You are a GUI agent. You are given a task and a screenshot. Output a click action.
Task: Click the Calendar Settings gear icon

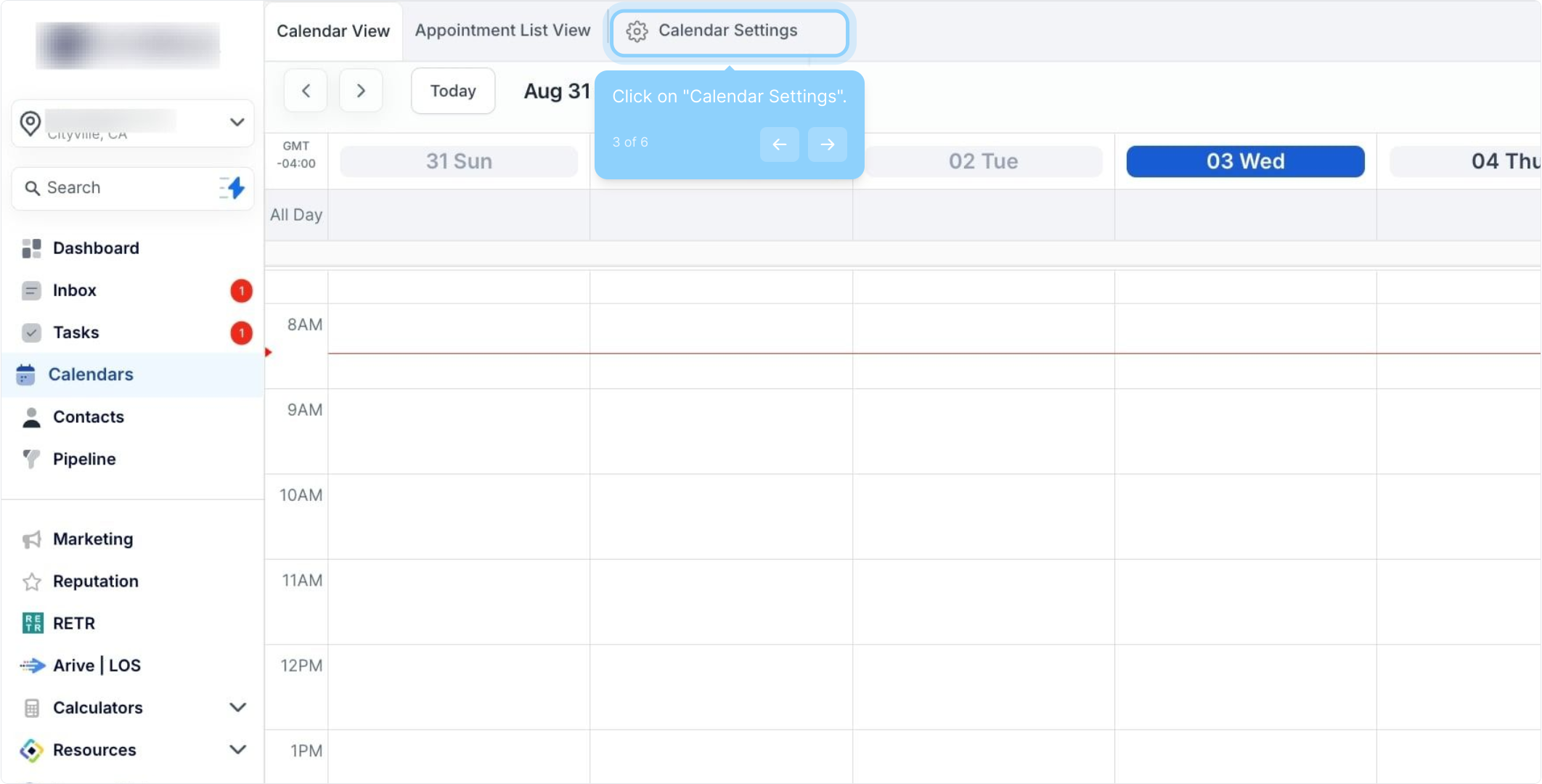coord(637,31)
